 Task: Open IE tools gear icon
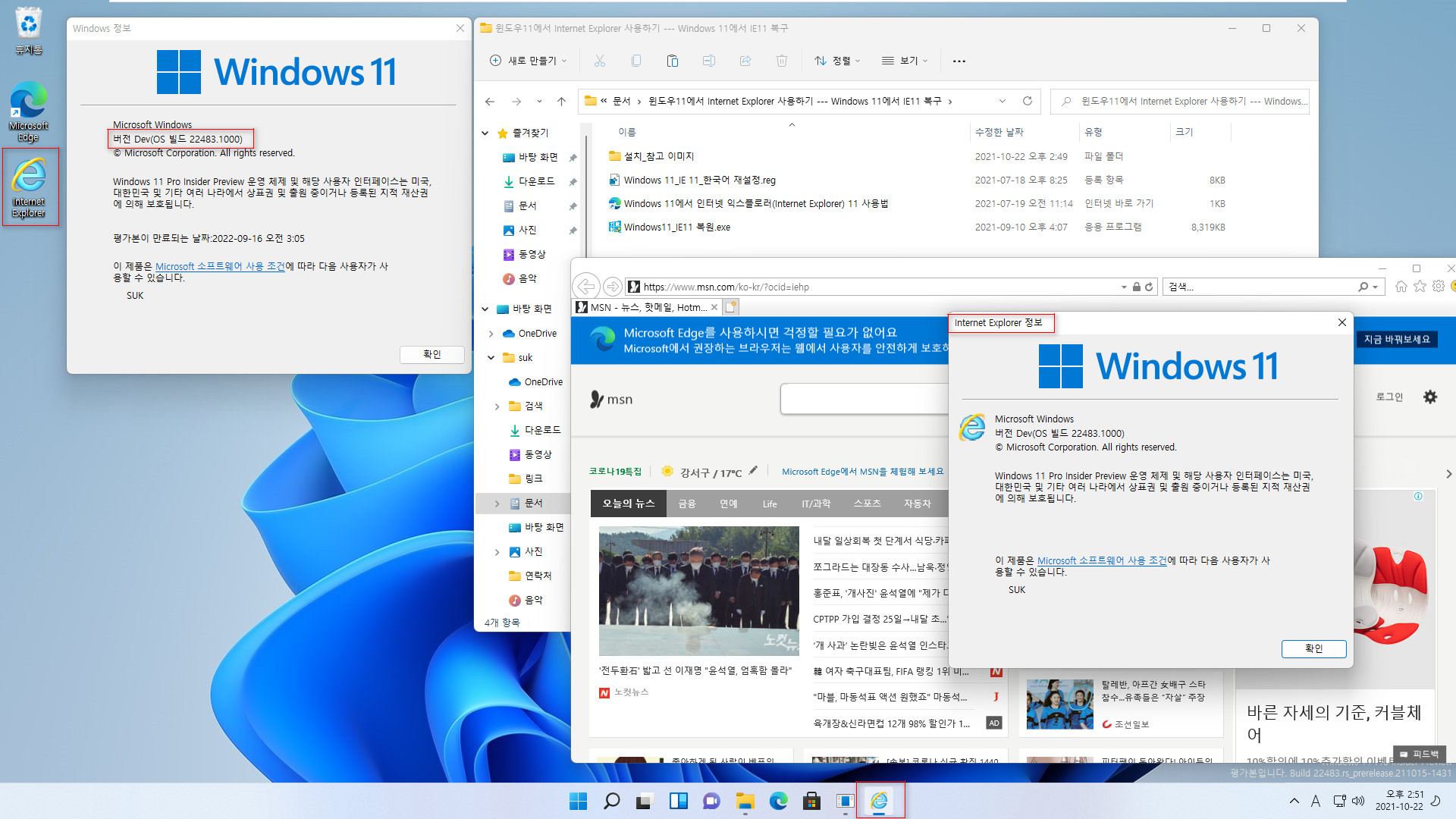[1439, 287]
